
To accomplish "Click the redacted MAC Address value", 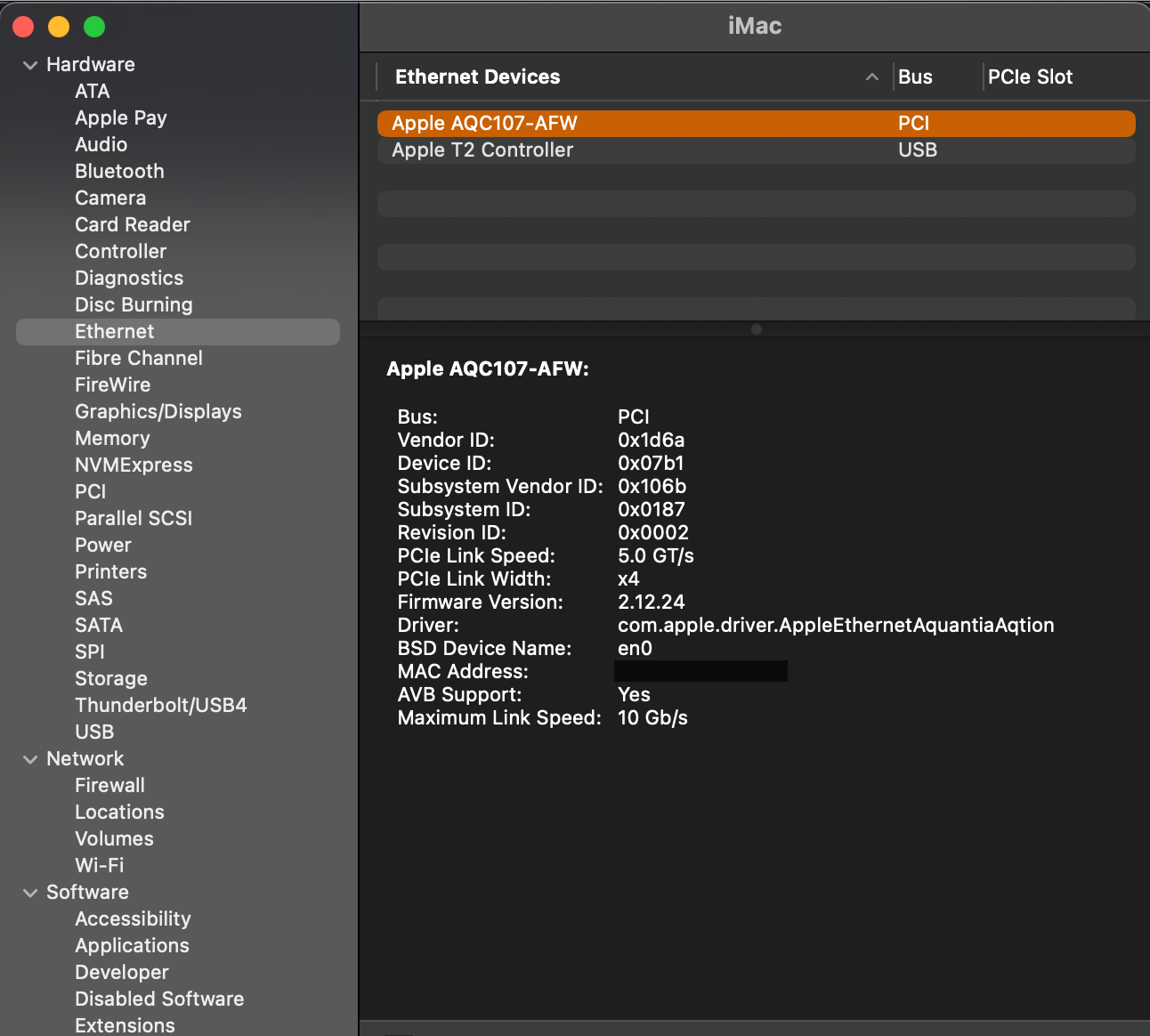I will 701,671.
